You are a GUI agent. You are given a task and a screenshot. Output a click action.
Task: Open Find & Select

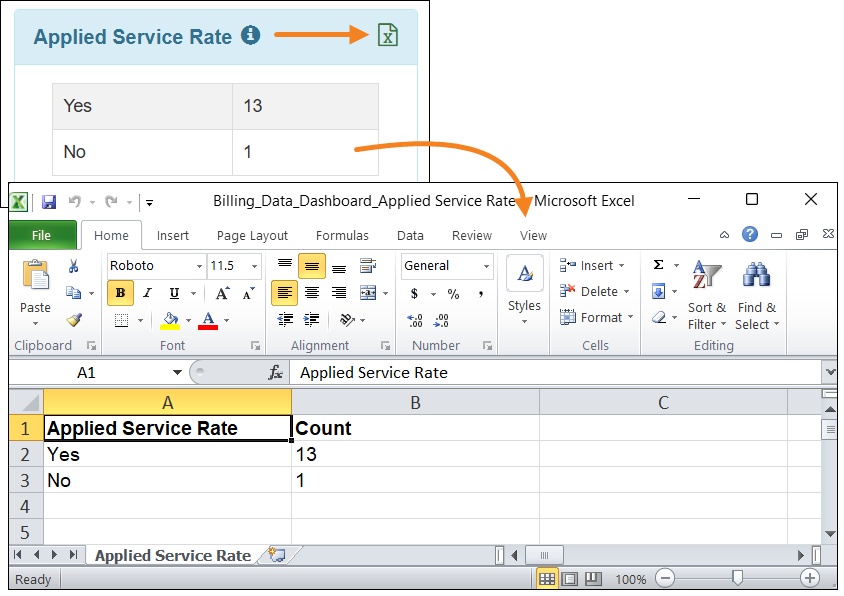757,295
